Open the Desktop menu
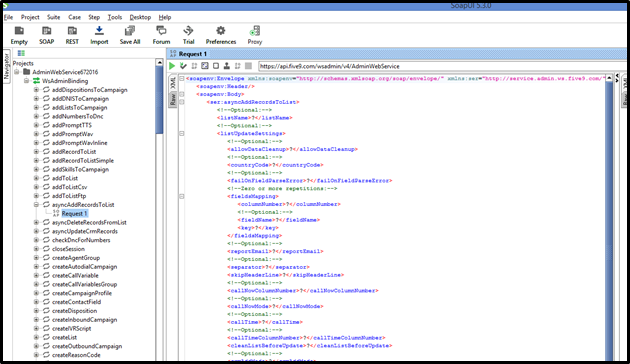 [x=140, y=17]
